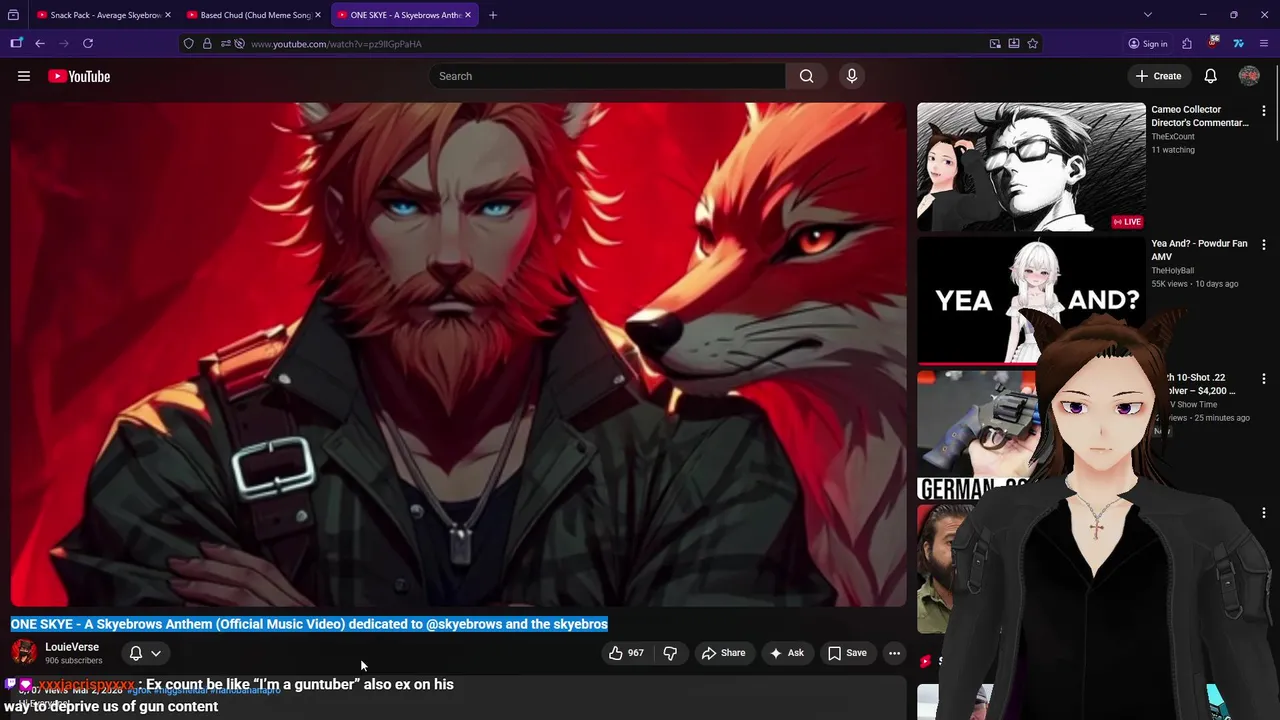
Task: Close the ONE SKYE tab
Action: coord(467,15)
